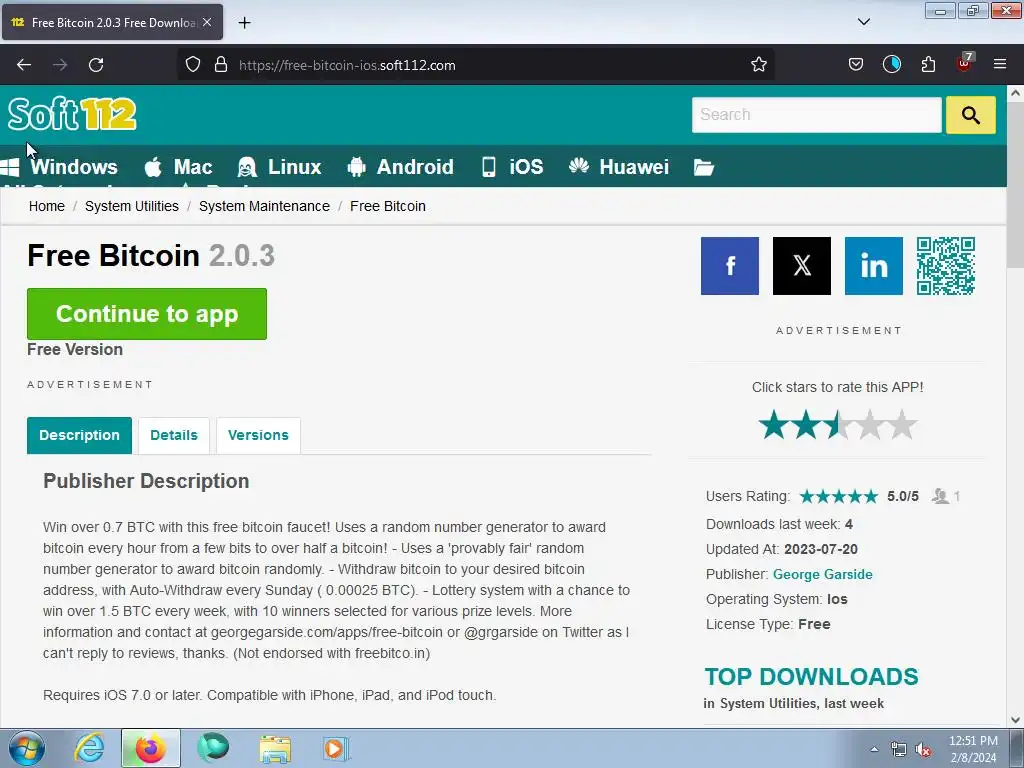Launch Internet Explorer from taskbar

pos(89,748)
